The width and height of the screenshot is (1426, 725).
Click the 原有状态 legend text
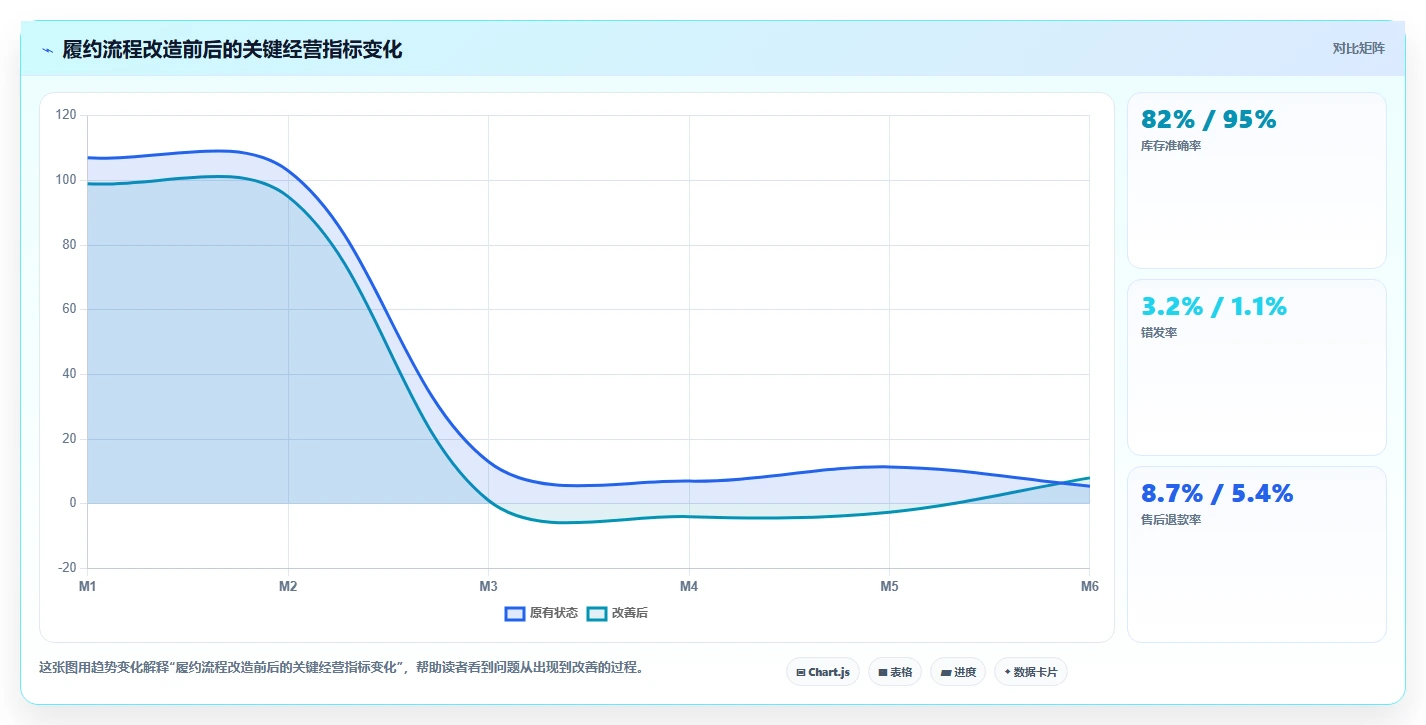[554, 613]
